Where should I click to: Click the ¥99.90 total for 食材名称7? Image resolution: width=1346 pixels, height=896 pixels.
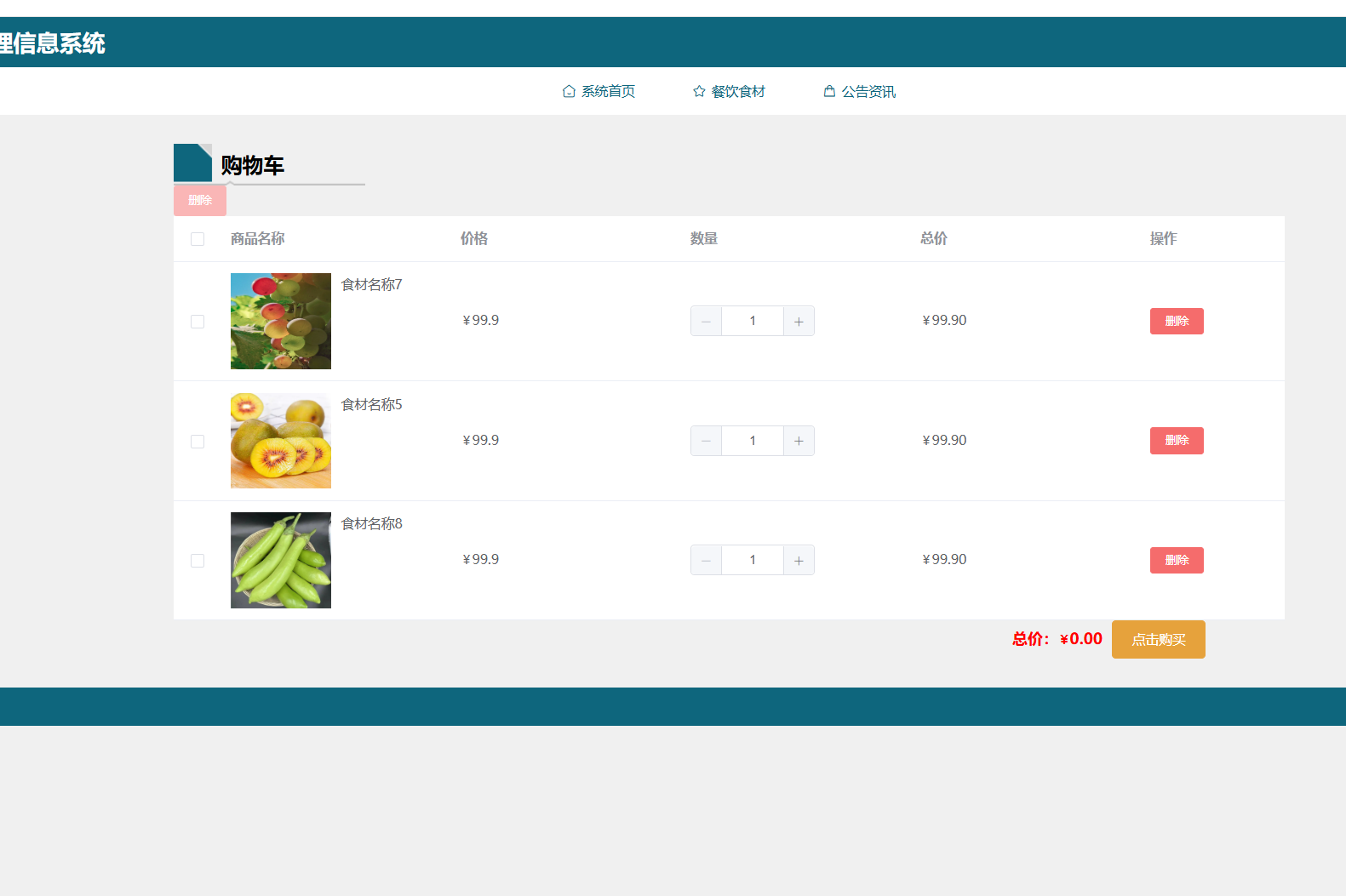(x=944, y=320)
